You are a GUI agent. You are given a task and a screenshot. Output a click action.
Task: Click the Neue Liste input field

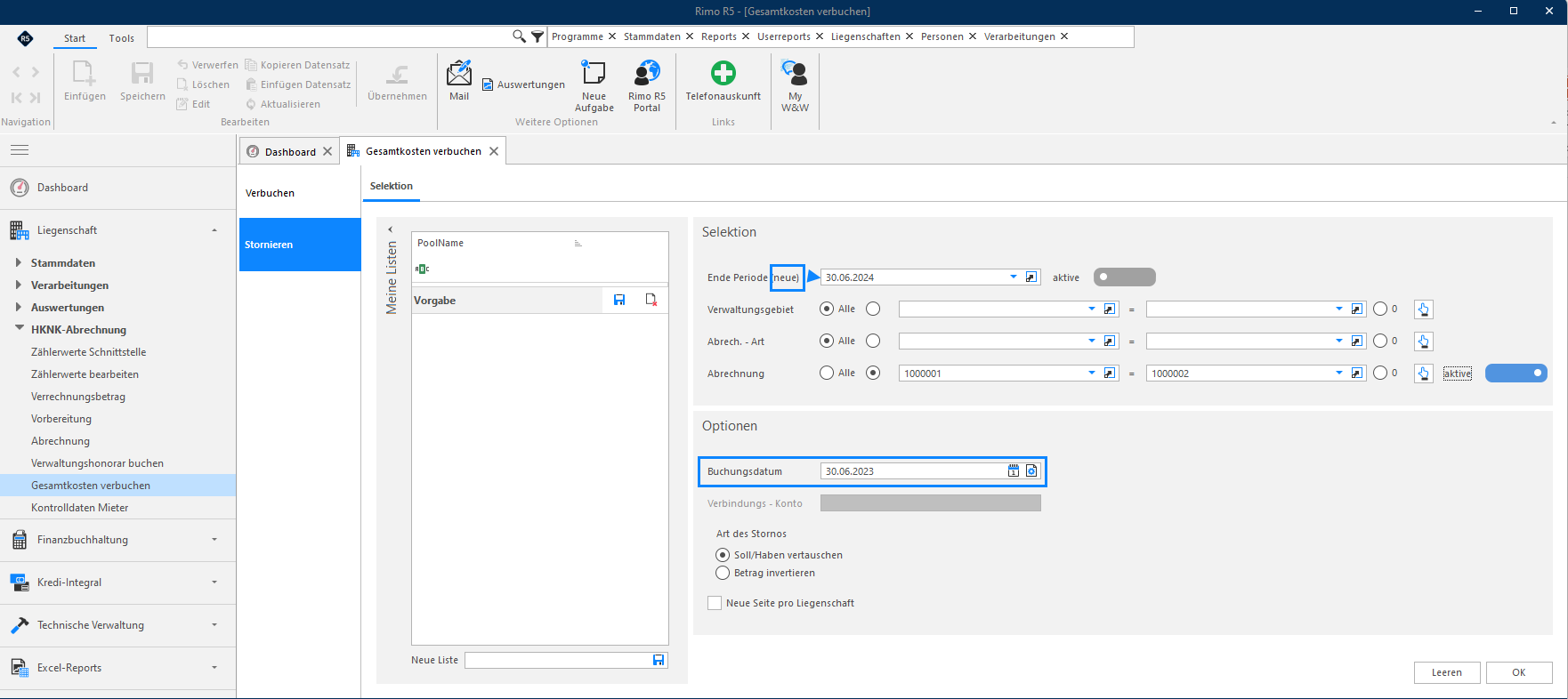(x=558, y=660)
